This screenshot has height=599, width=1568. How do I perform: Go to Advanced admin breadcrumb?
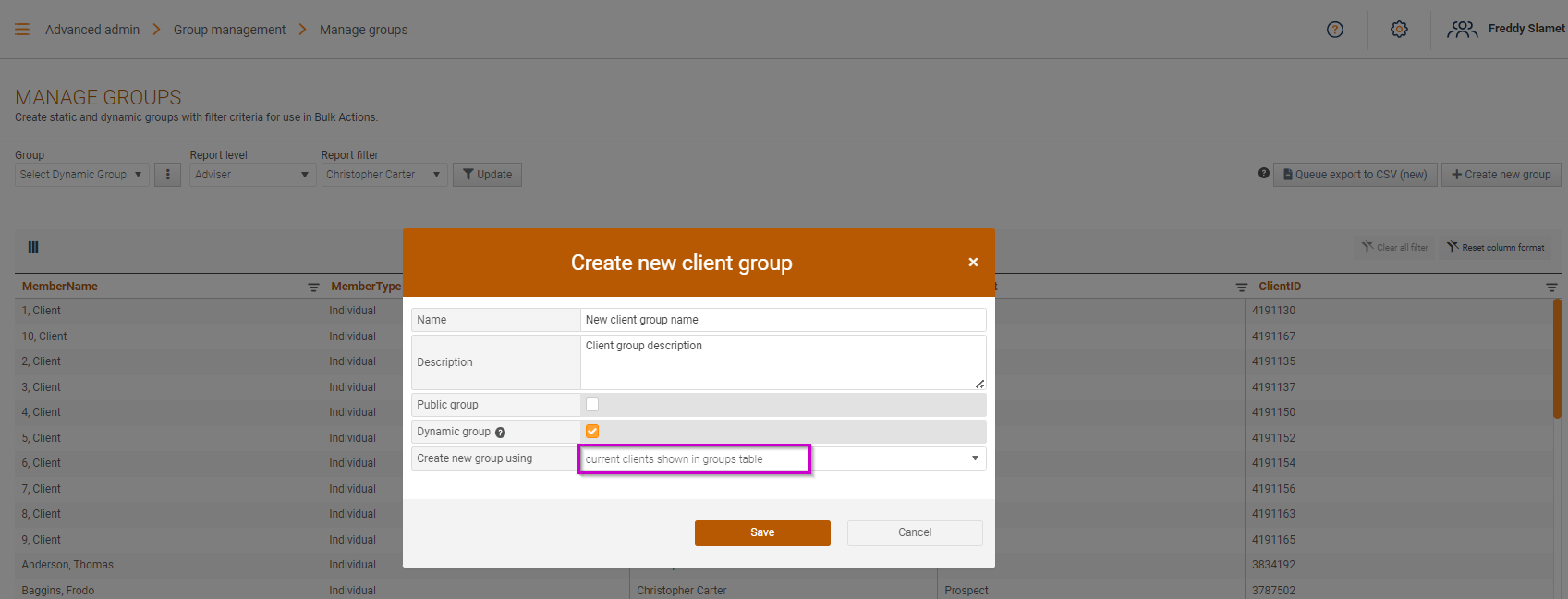92,30
